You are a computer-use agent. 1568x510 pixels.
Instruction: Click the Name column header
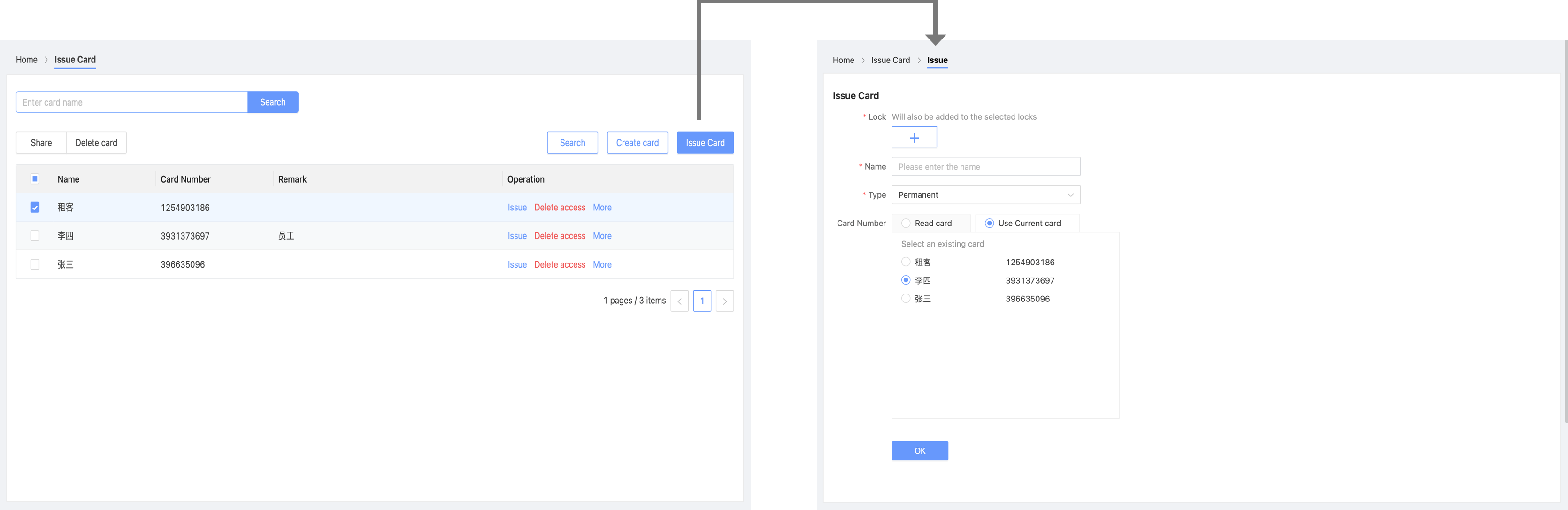[x=68, y=179]
